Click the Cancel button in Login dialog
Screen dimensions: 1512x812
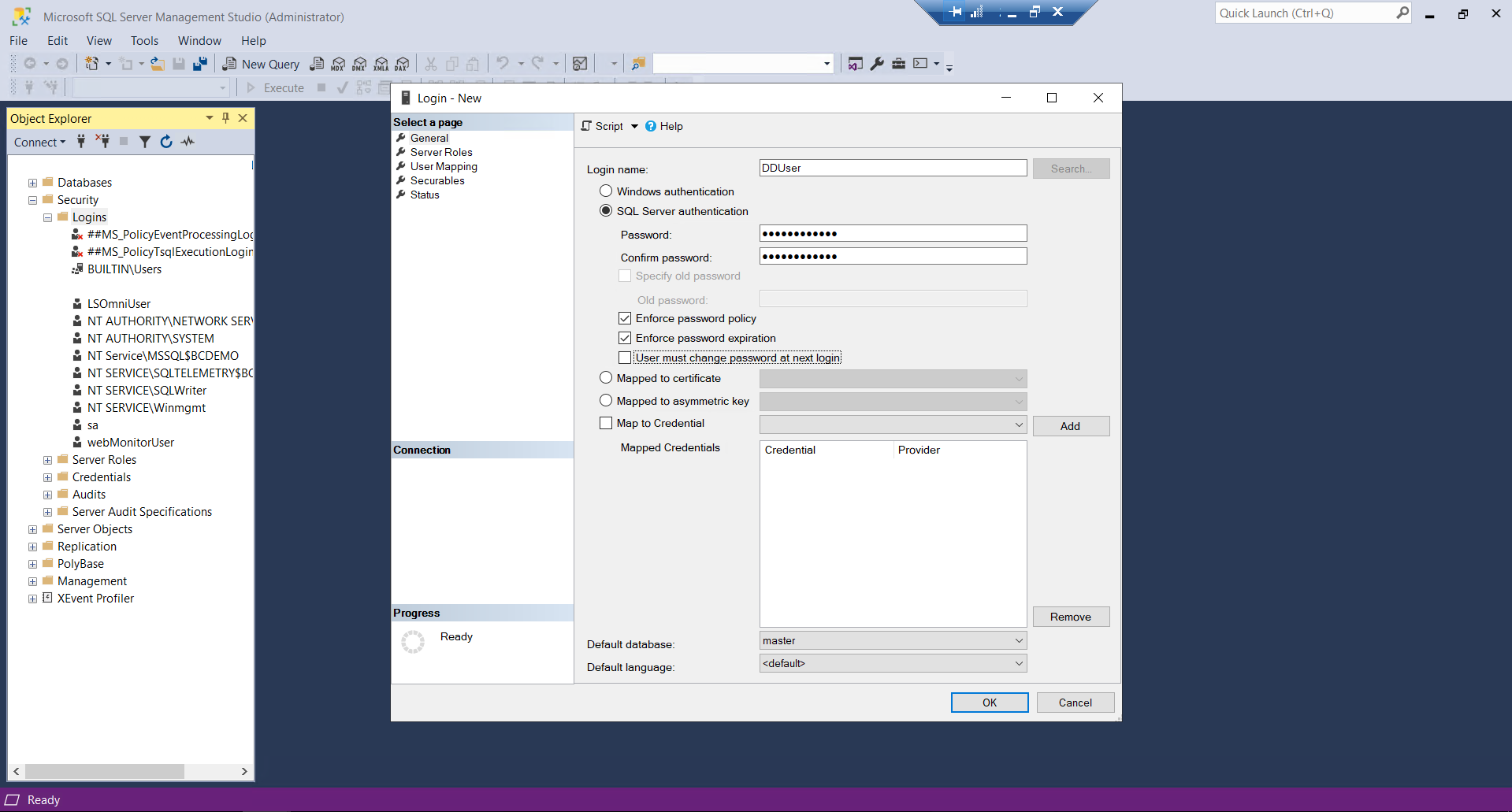pos(1075,703)
